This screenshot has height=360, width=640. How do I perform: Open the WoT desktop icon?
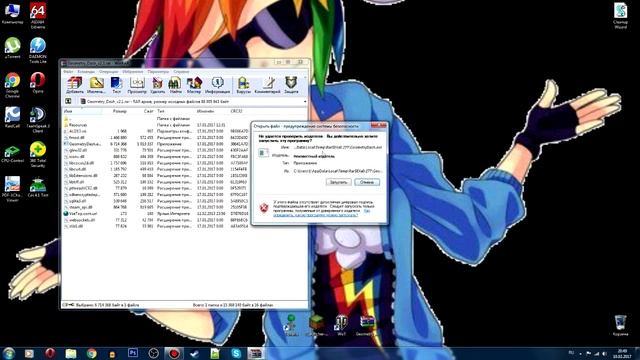tap(341, 325)
